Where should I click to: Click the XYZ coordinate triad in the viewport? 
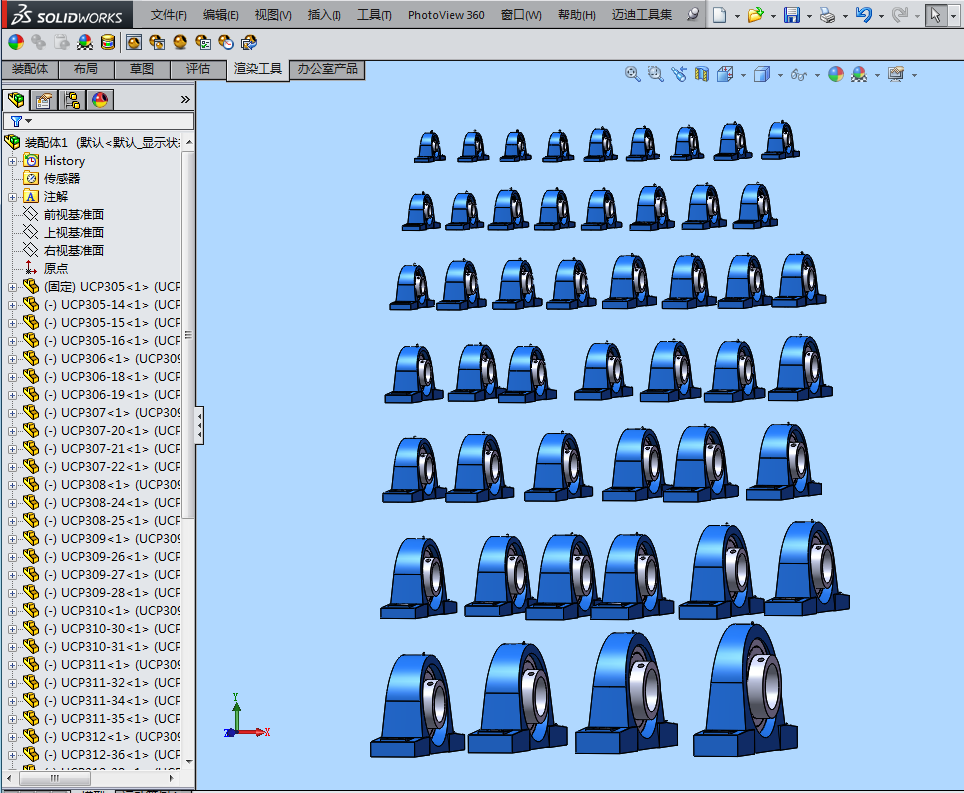click(246, 717)
